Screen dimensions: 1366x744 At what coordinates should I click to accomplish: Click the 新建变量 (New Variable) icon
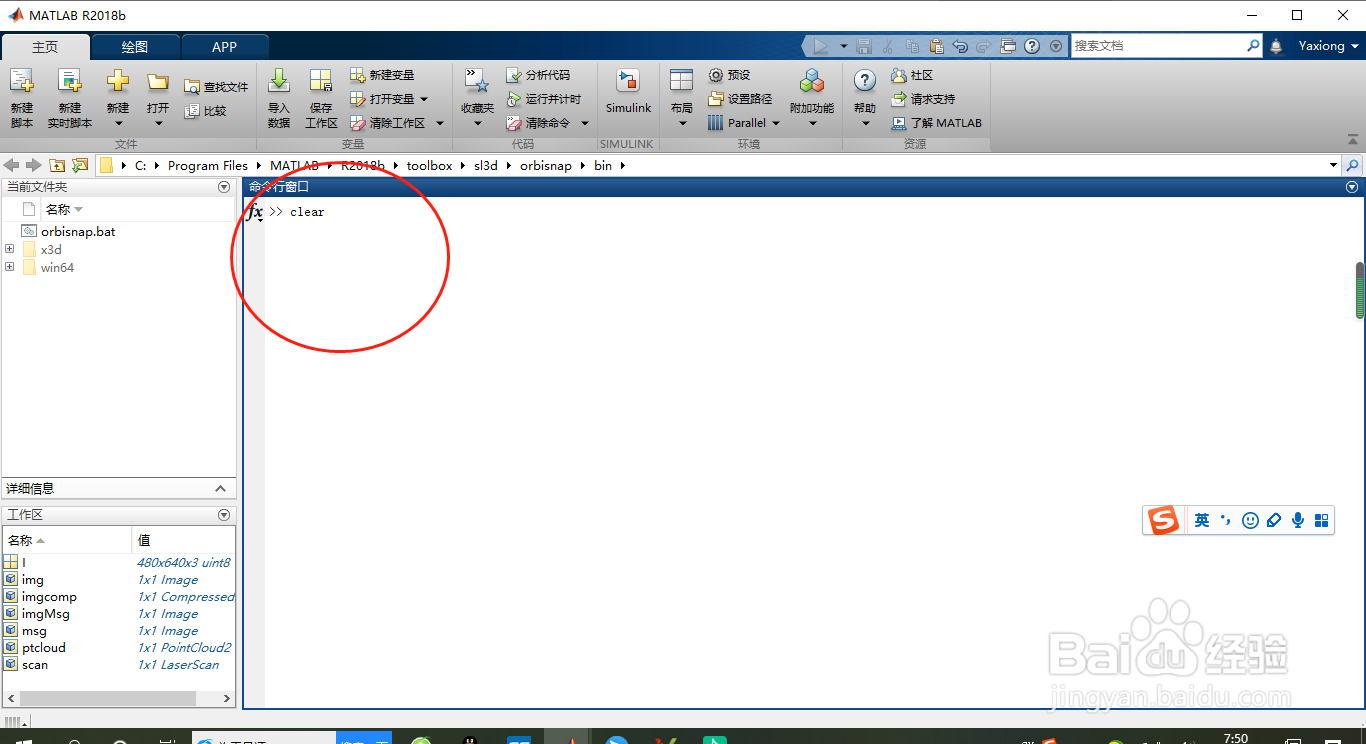click(x=358, y=75)
